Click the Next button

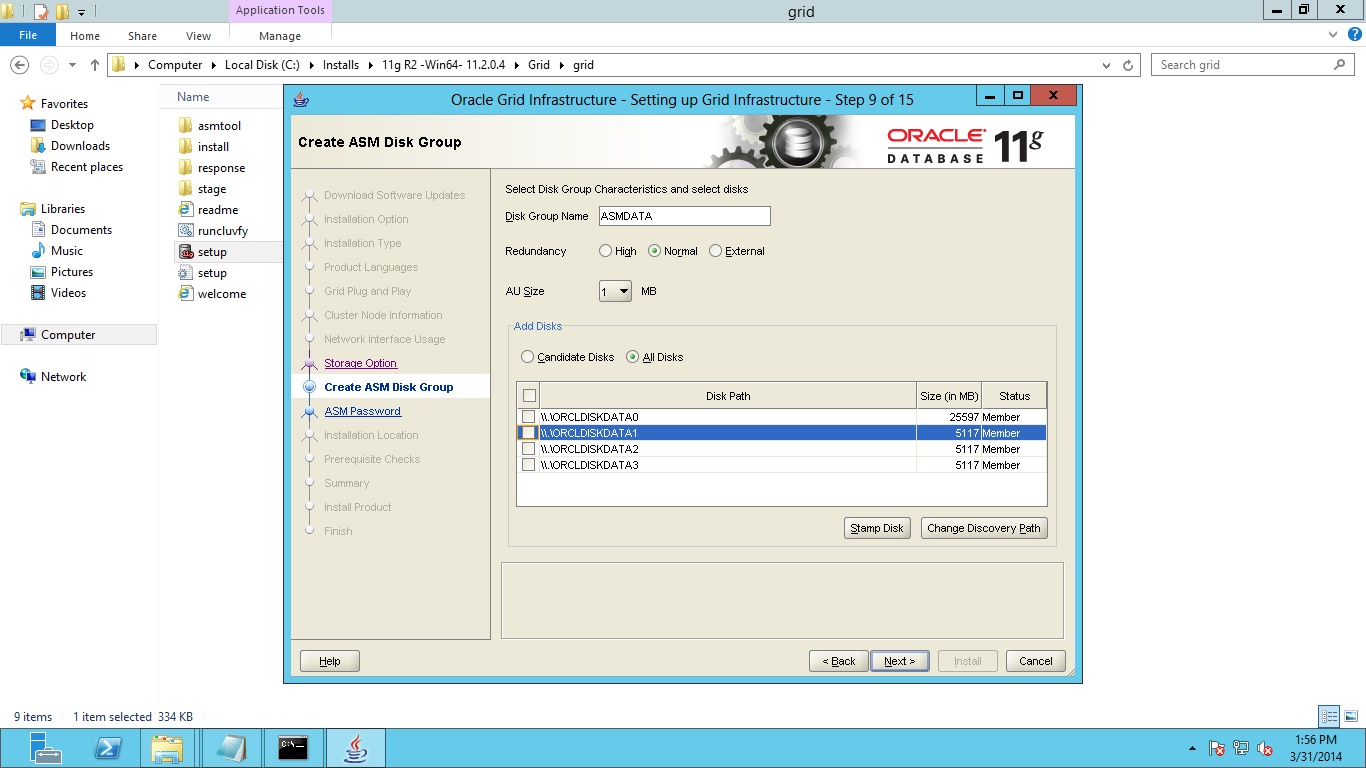click(x=900, y=661)
